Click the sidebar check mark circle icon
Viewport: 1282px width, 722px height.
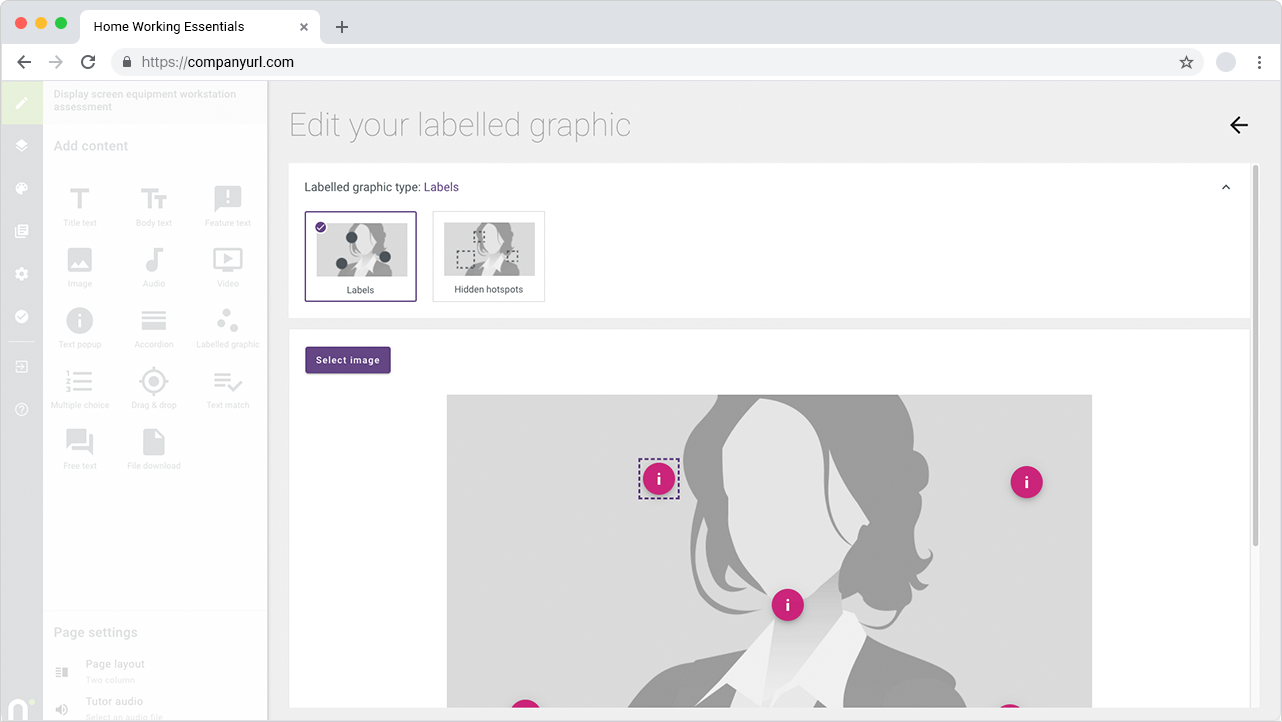[21, 316]
